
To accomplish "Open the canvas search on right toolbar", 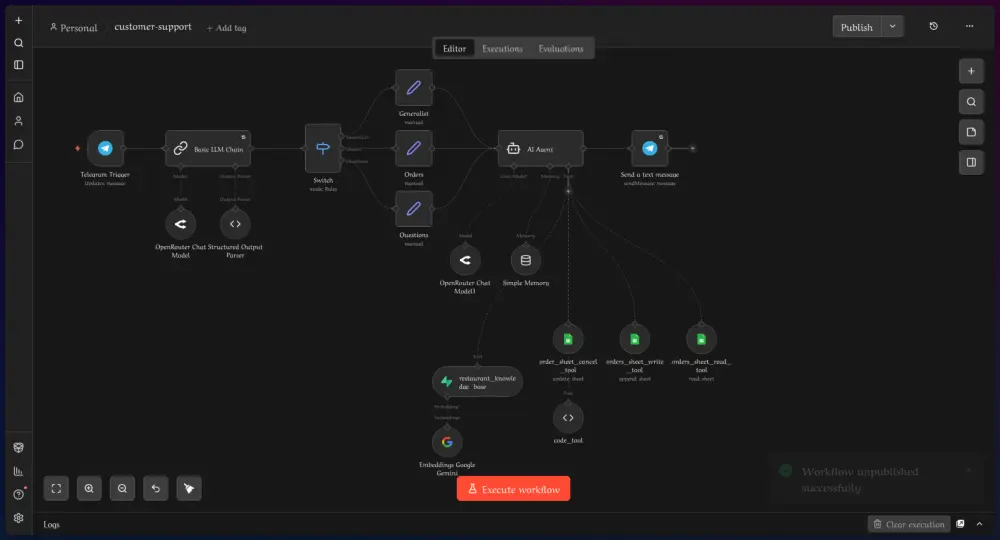I will (971, 101).
